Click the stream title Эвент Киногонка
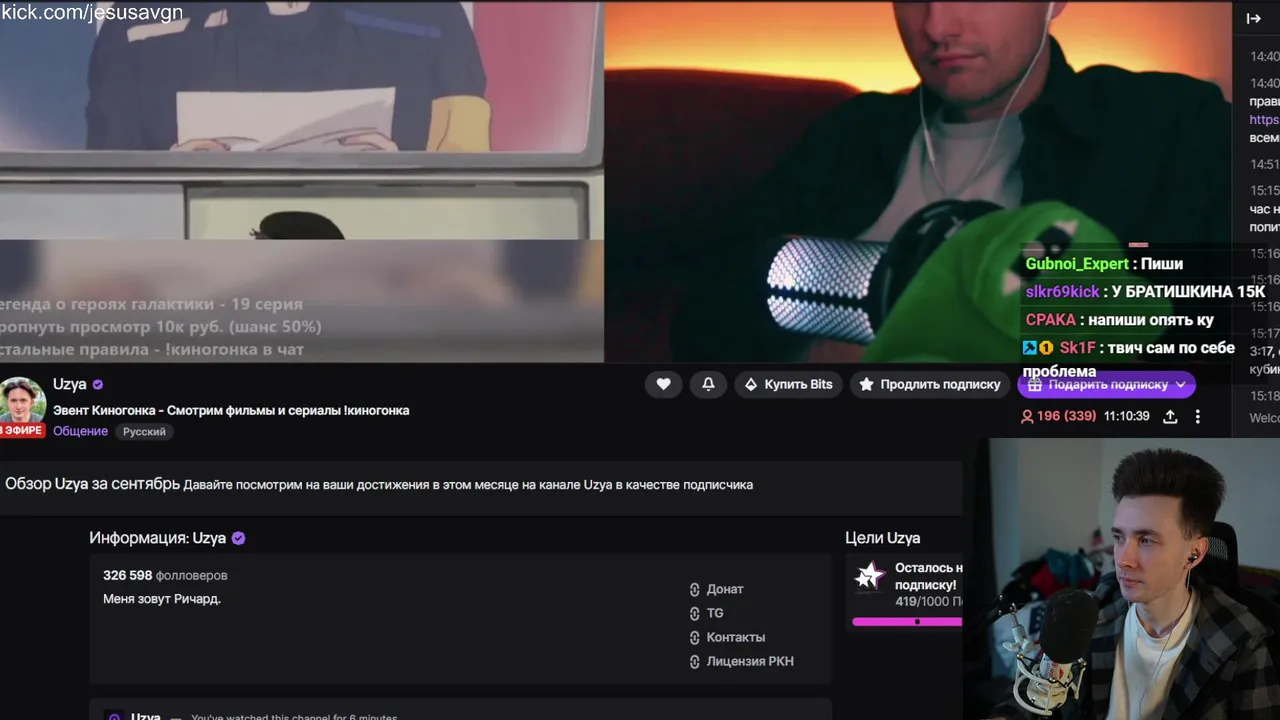This screenshot has width=1280, height=720. tap(231, 410)
